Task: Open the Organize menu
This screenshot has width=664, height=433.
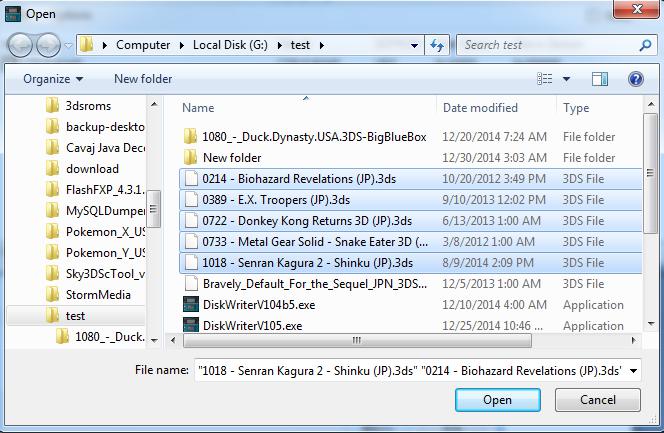Action: pos(53,79)
